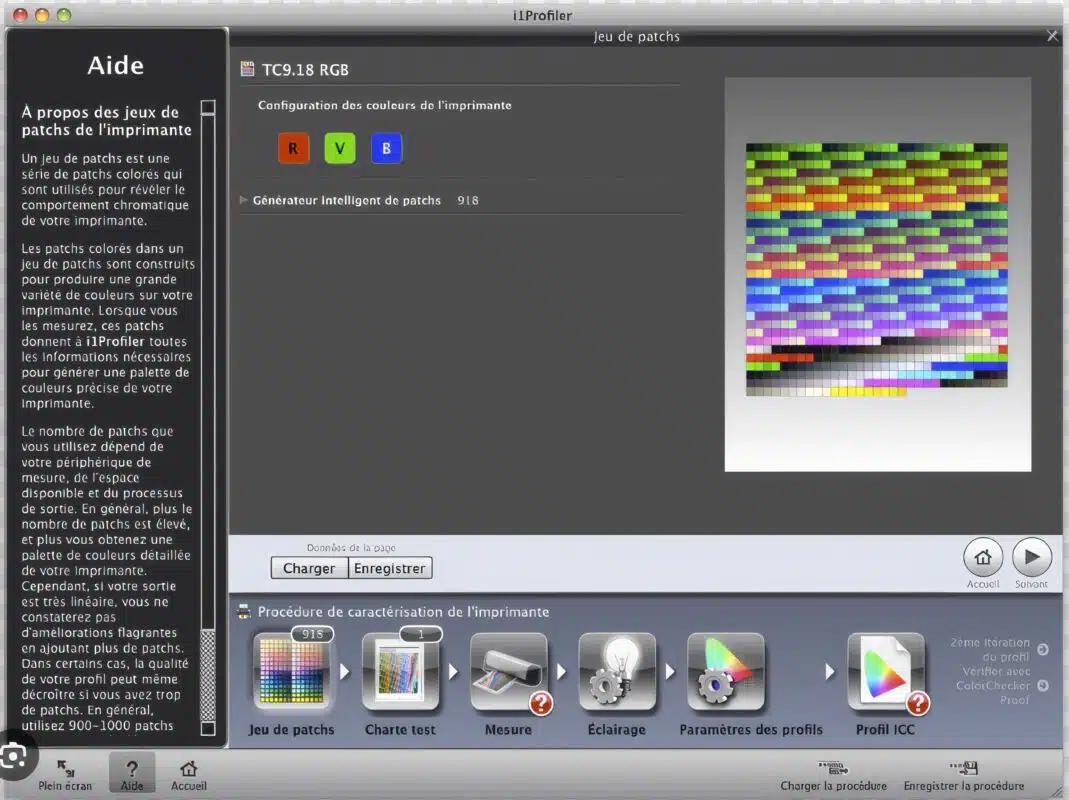
Task: Toggle Plein écran full screen mode
Action: point(65,769)
